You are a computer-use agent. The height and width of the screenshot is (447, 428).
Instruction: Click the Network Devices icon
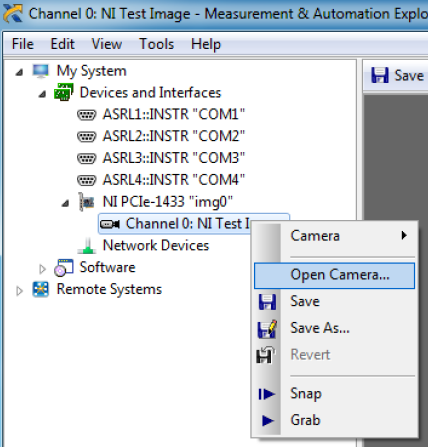[87, 246]
